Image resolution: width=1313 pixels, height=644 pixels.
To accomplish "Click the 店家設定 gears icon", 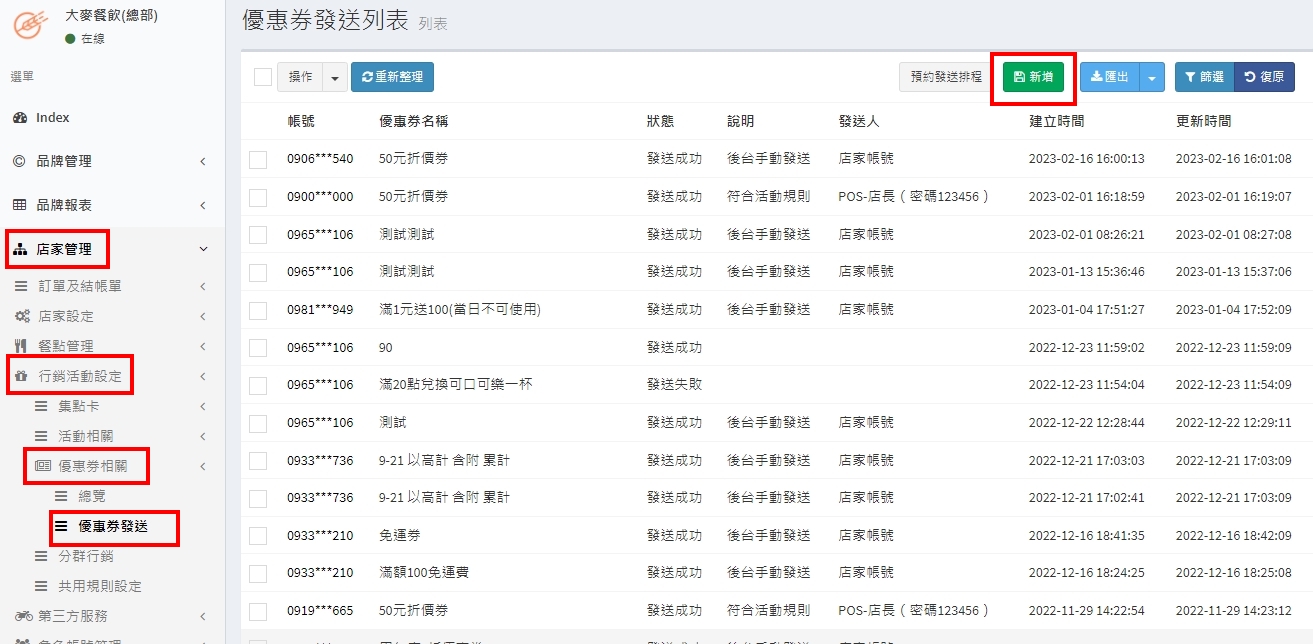I will (x=22, y=316).
